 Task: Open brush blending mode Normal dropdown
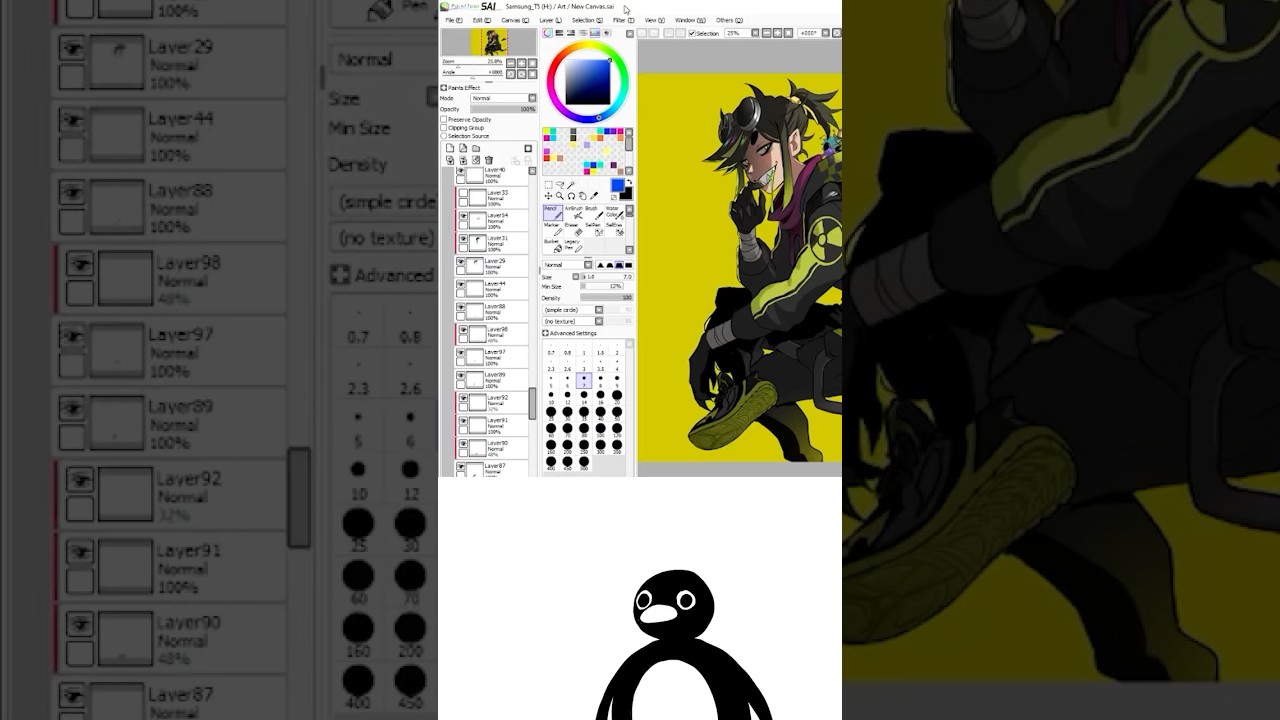click(x=567, y=265)
